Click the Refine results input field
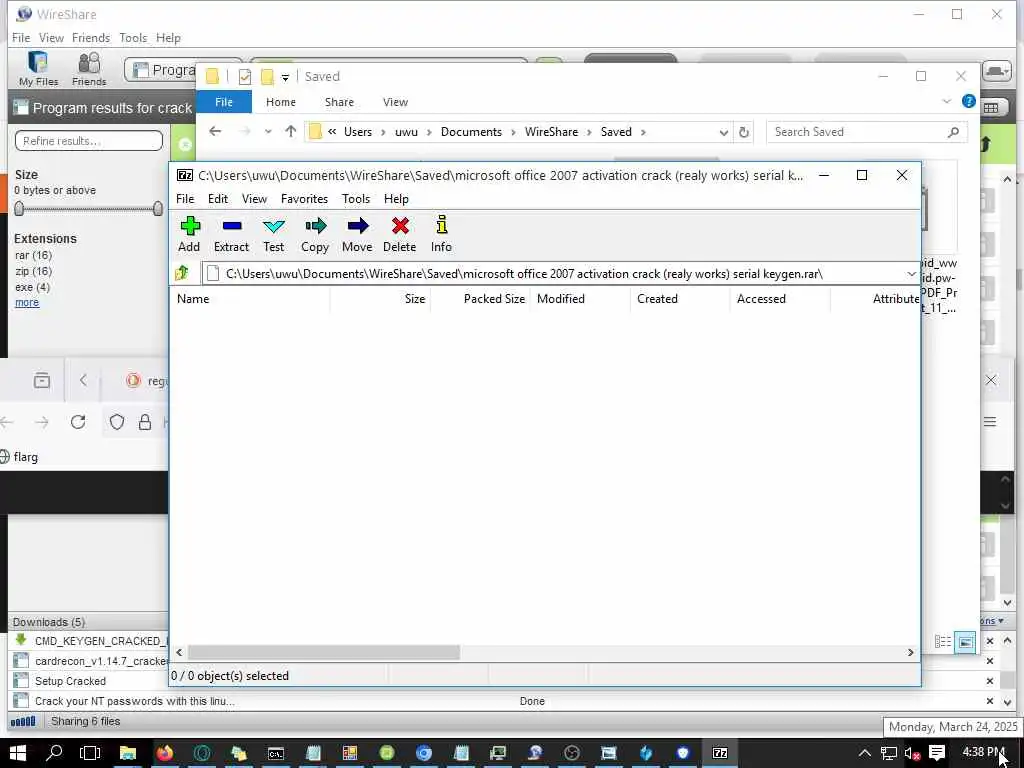This screenshot has width=1024, height=768. click(x=89, y=140)
